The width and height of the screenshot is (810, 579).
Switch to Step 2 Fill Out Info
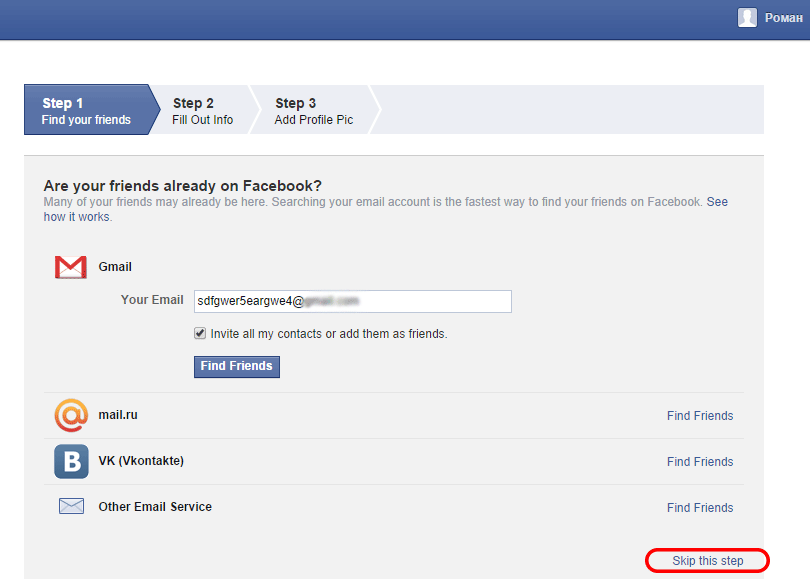point(204,110)
